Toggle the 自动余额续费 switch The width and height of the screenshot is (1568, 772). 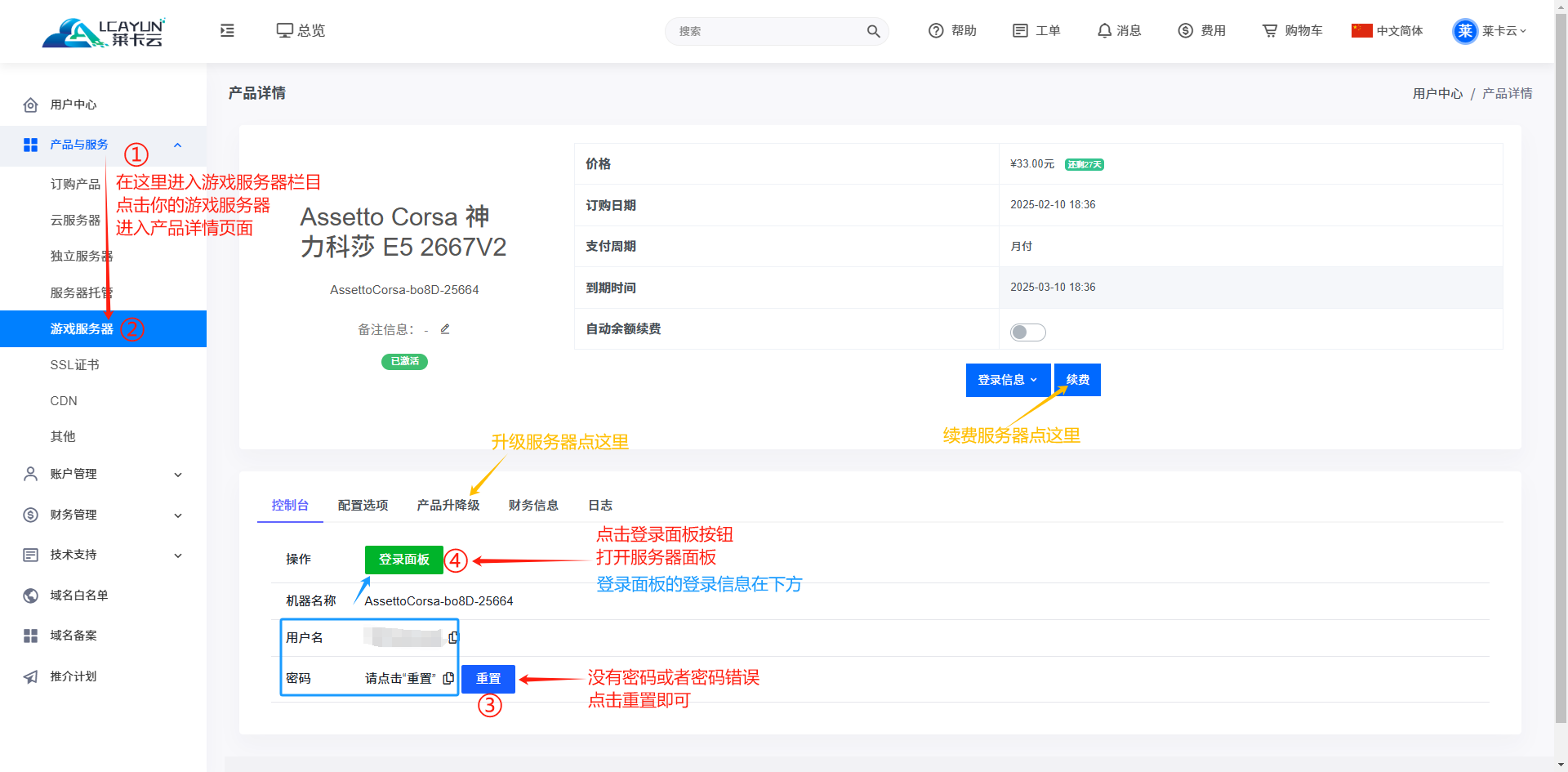(x=1027, y=332)
